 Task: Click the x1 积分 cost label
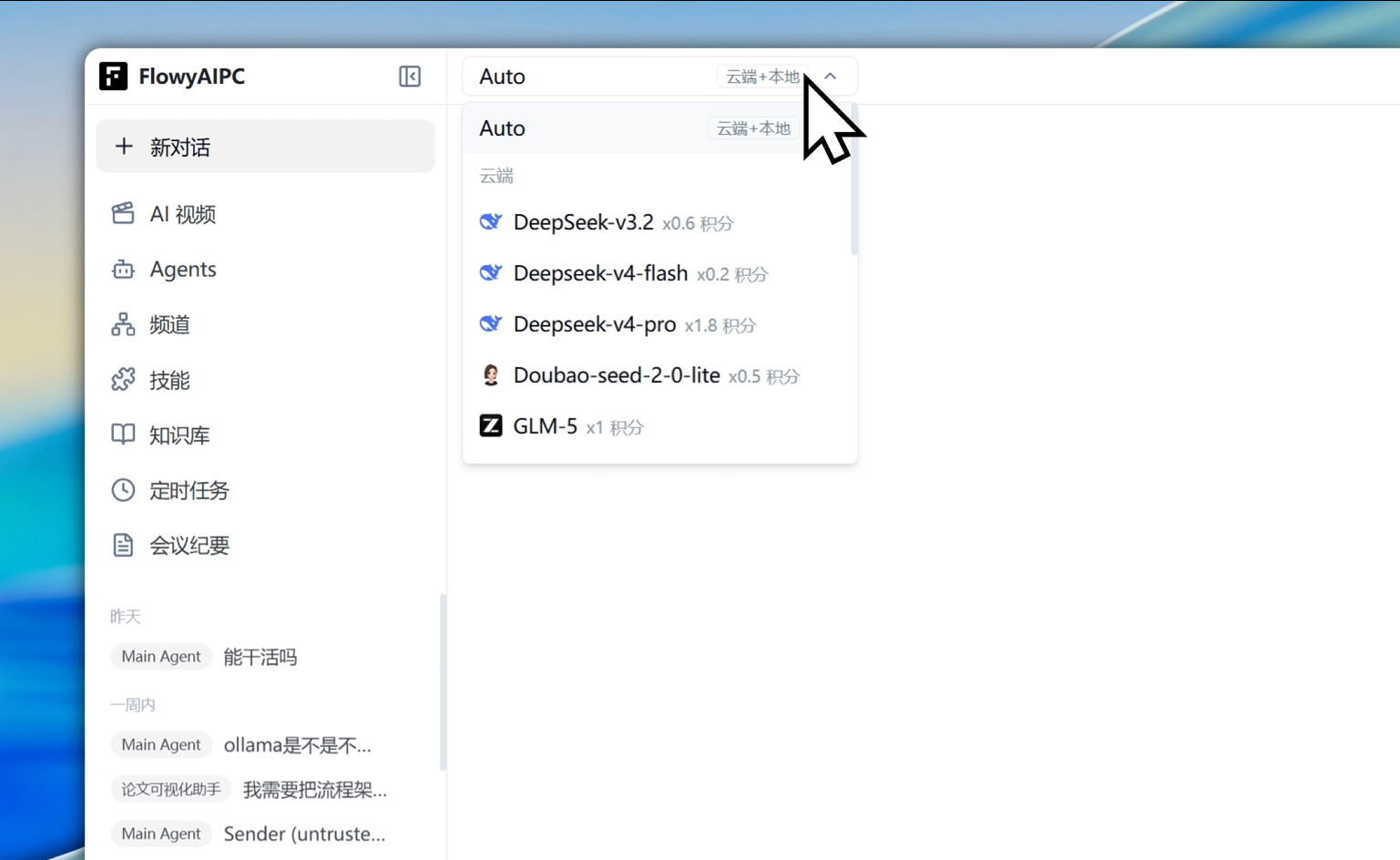[615, 427]
